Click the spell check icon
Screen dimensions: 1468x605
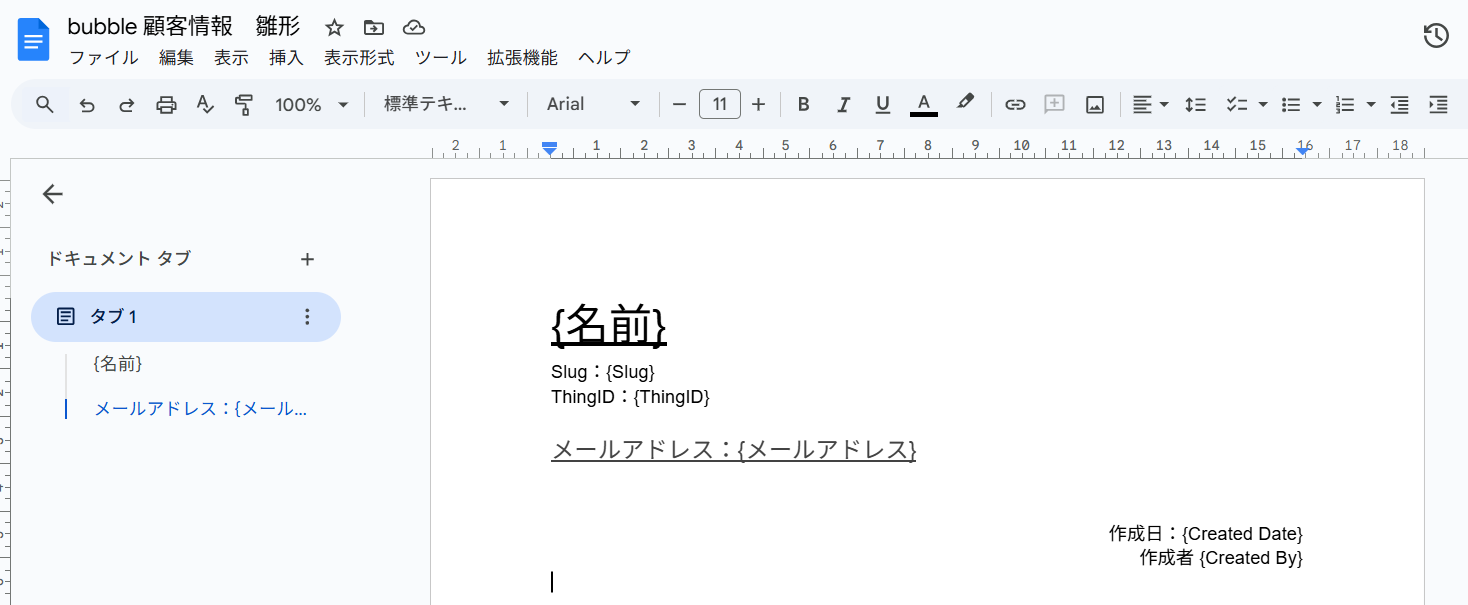point(205,105)
